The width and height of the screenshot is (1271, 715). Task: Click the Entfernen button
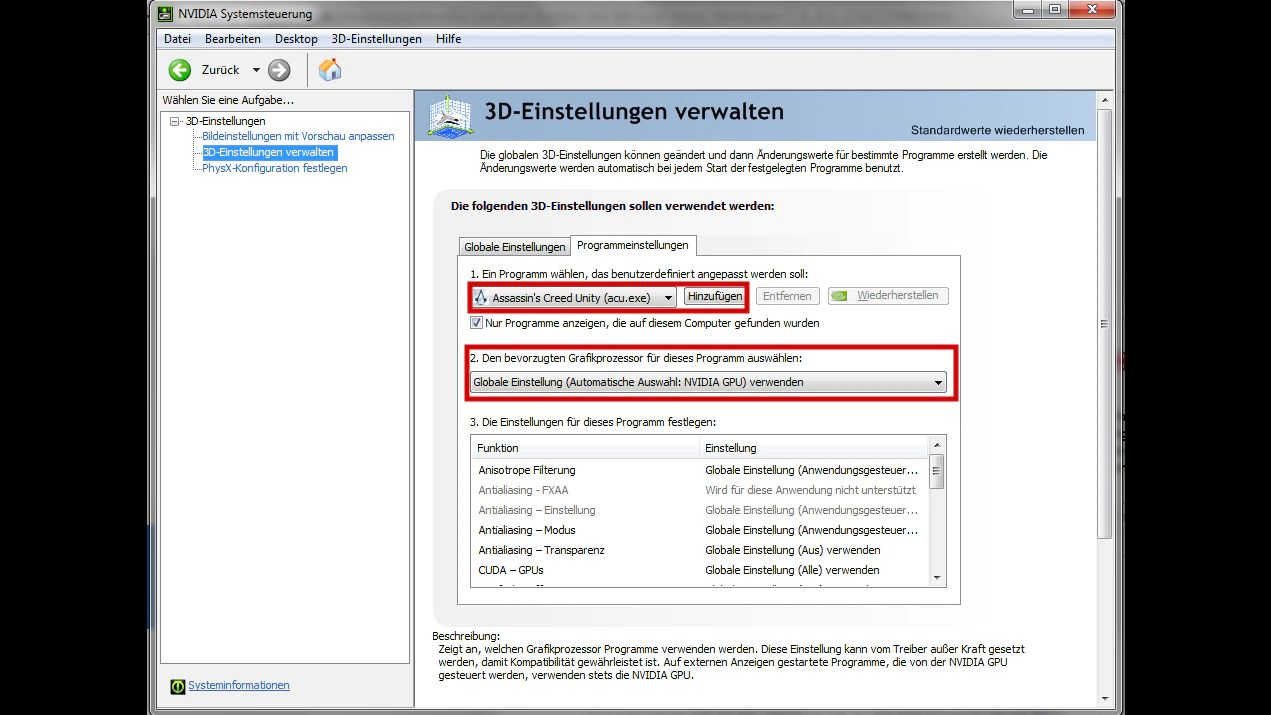788,296
